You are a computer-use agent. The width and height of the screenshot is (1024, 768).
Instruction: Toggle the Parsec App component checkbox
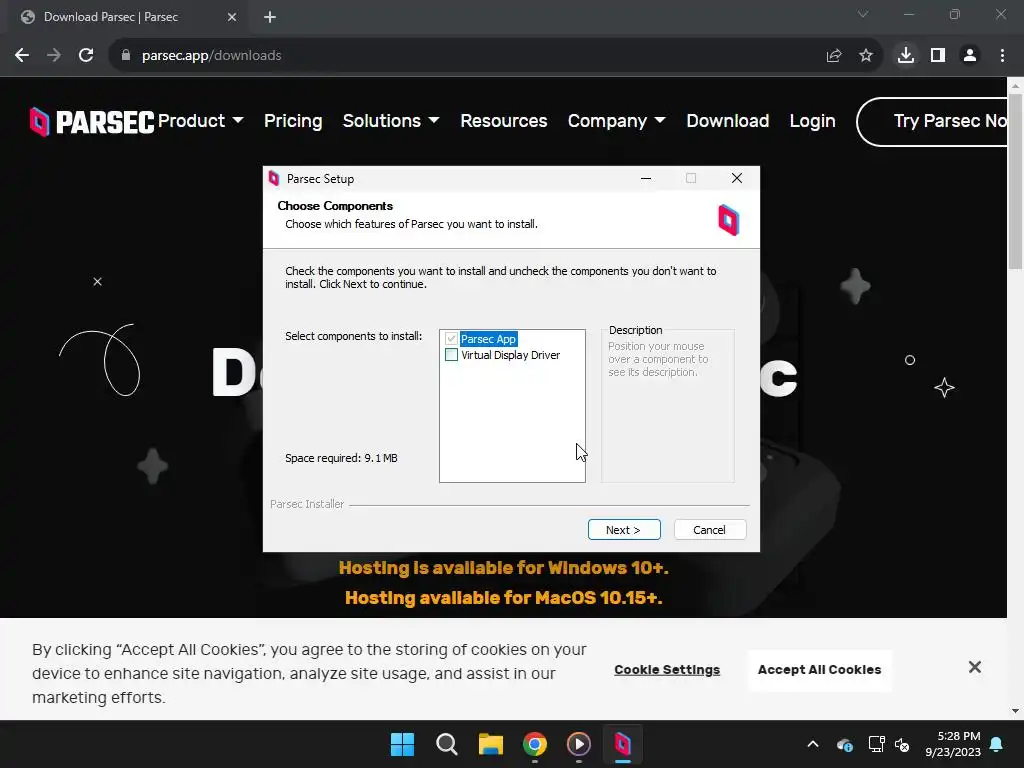[451, 339]
